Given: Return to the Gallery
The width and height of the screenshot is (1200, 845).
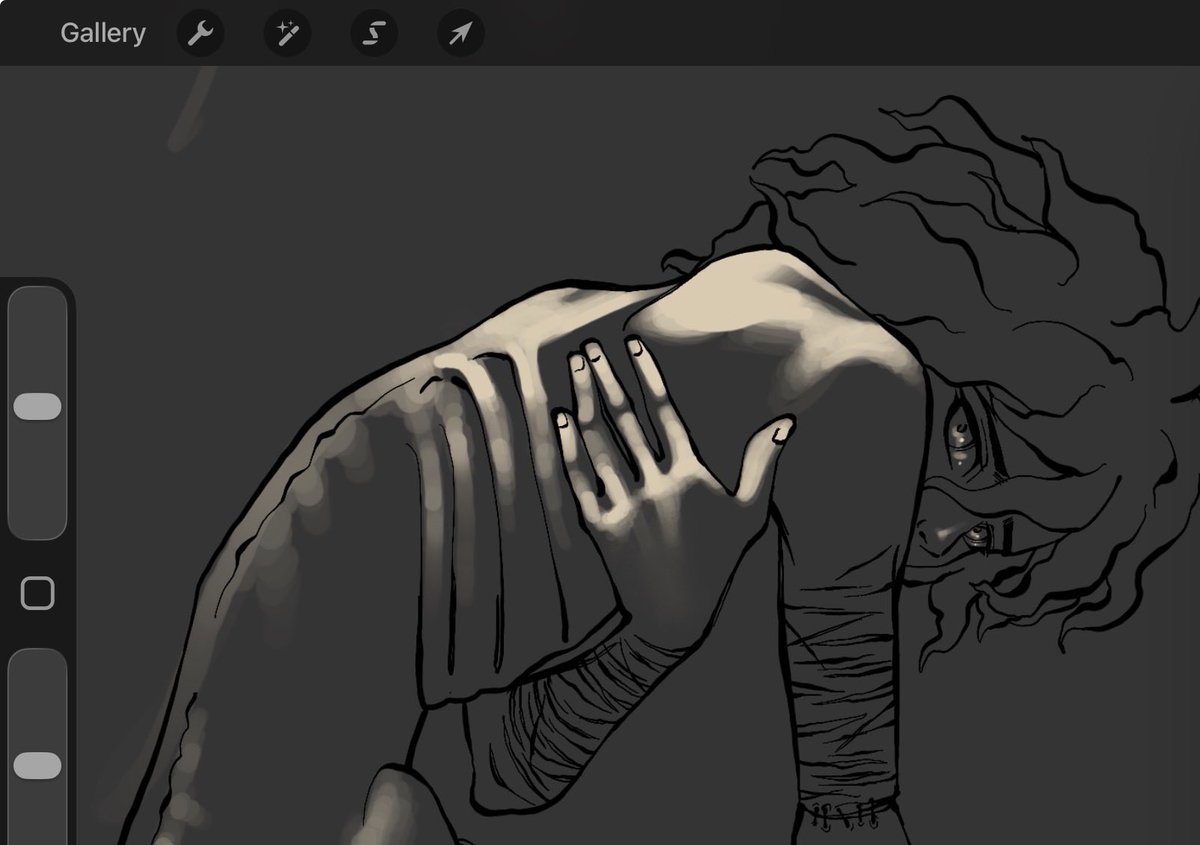Looking at the screenshot, I should (x=103, y=33).
